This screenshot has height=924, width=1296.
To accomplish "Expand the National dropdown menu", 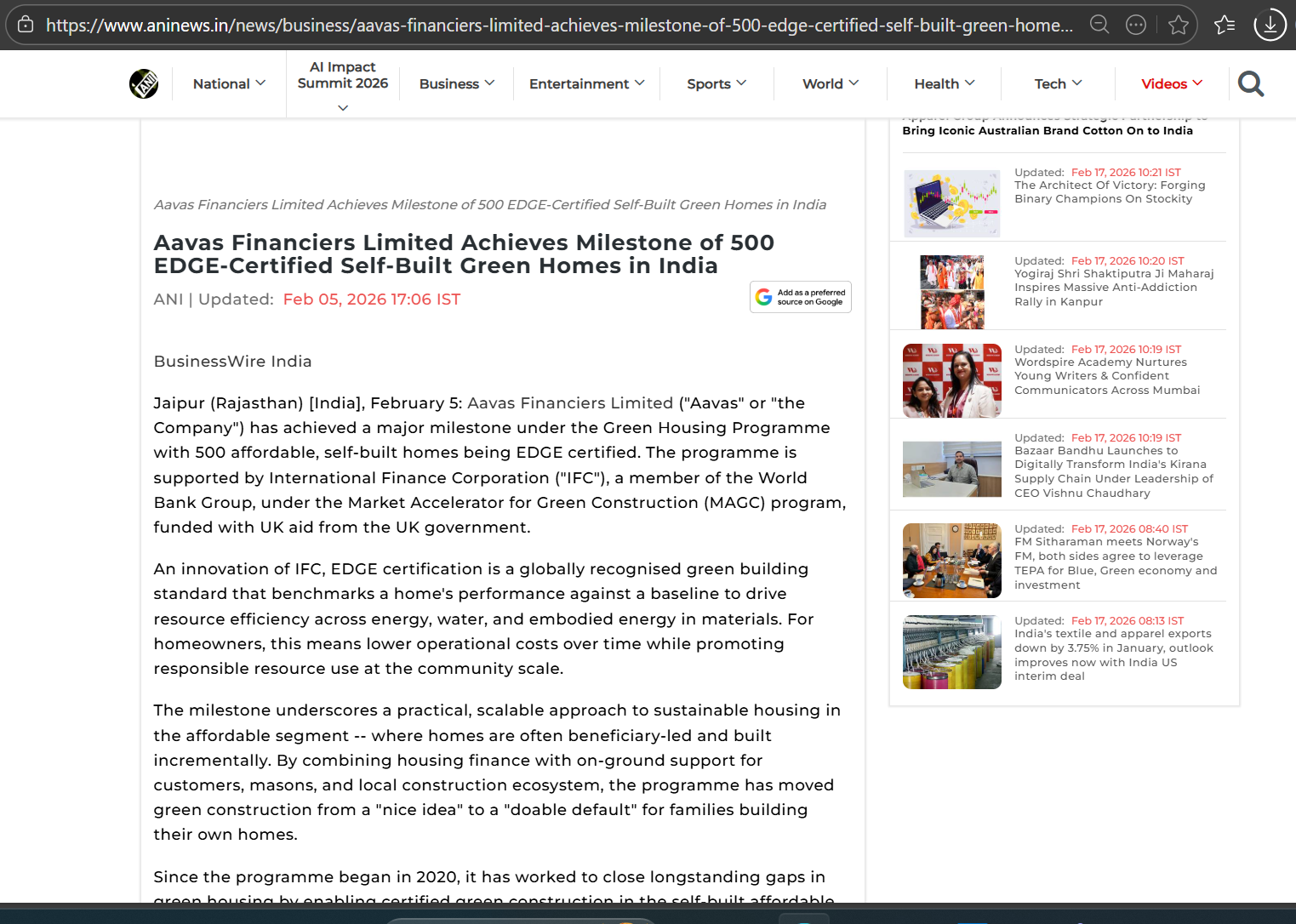I will 229,83.
